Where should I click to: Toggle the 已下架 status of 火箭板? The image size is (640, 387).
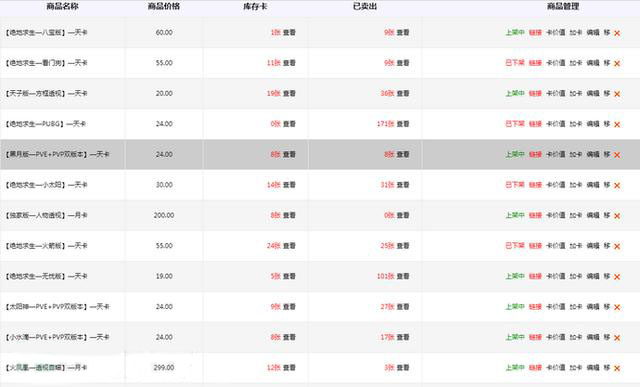(515, 245)
